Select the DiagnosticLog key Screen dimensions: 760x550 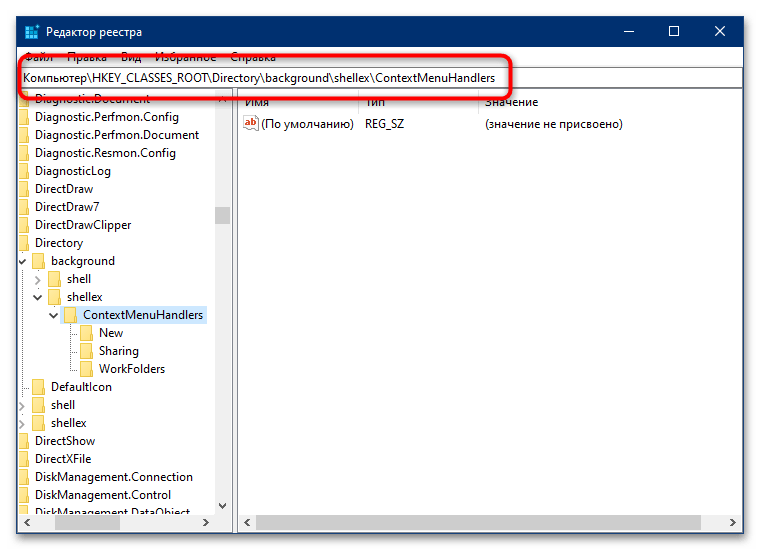(x=73, y=171)
